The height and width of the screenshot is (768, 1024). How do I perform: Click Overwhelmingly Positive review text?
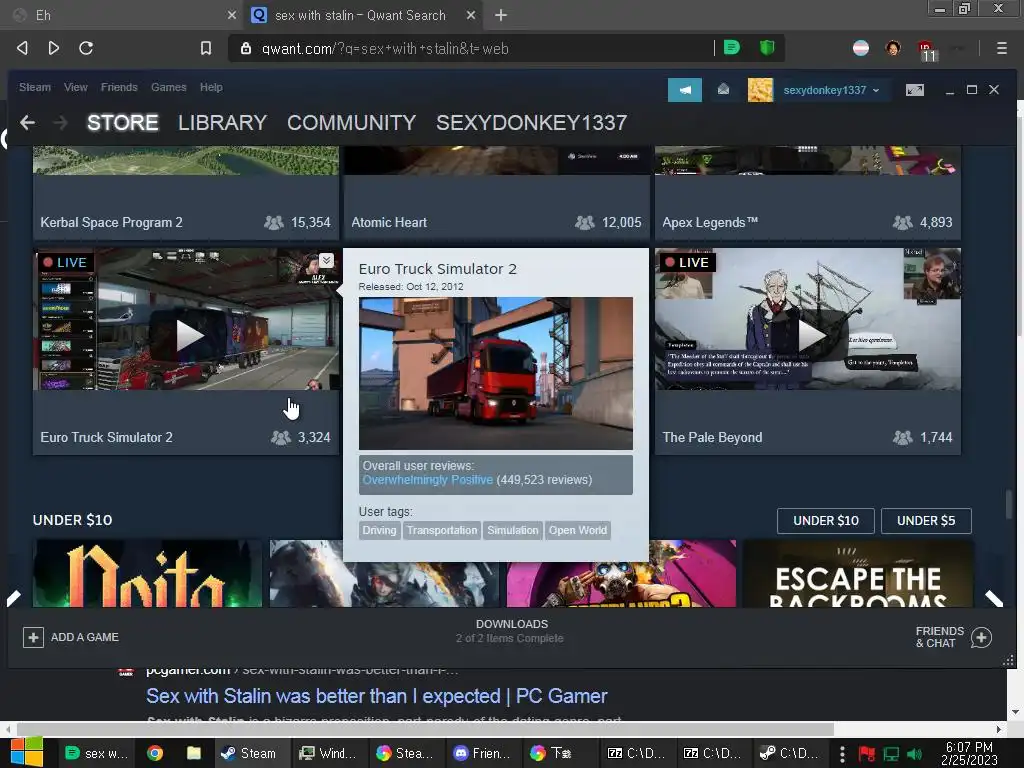point(427,480)
